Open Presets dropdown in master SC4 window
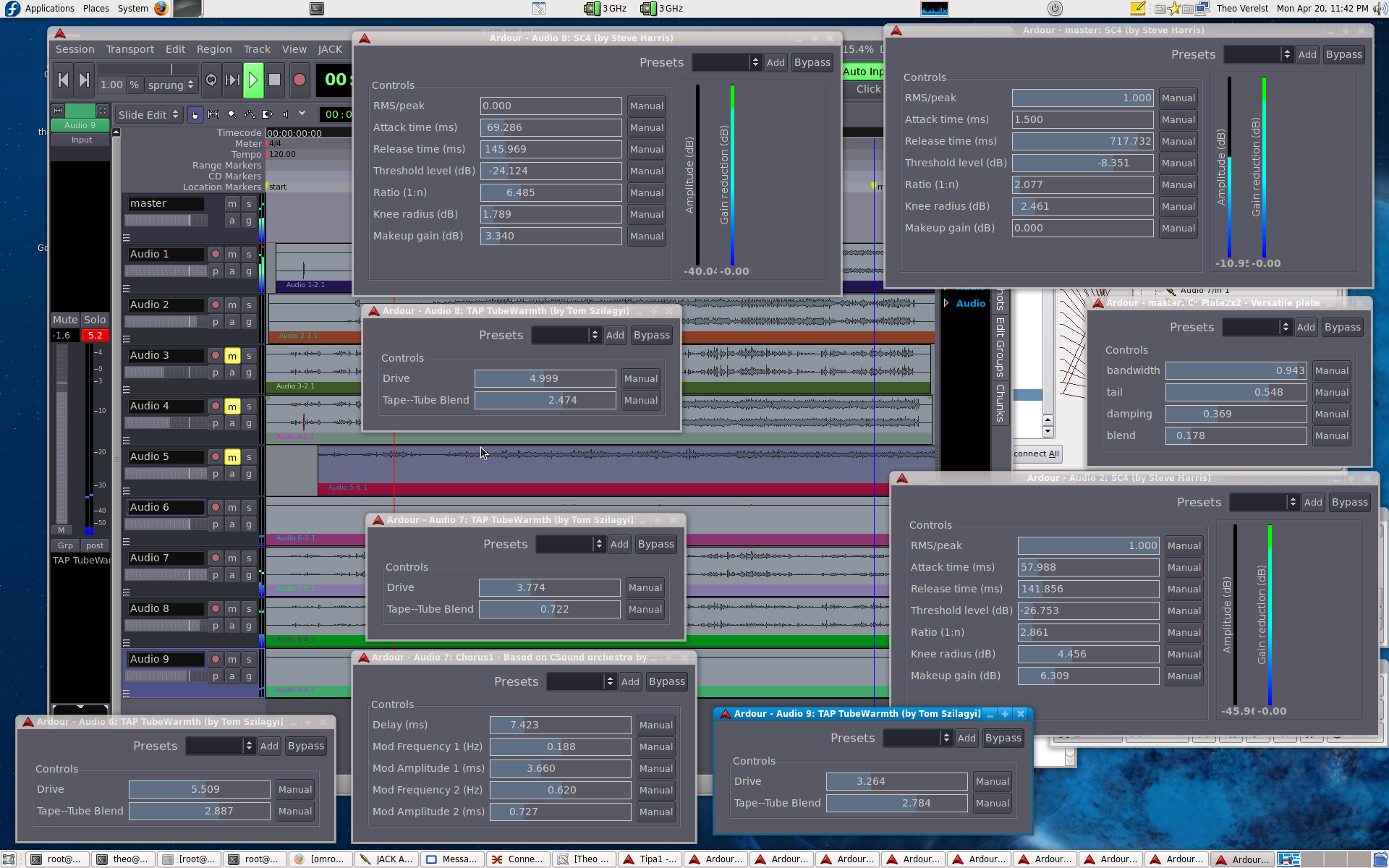Screen dimensions: 1389x868 pyautogui.click(x=1258, y=55)
